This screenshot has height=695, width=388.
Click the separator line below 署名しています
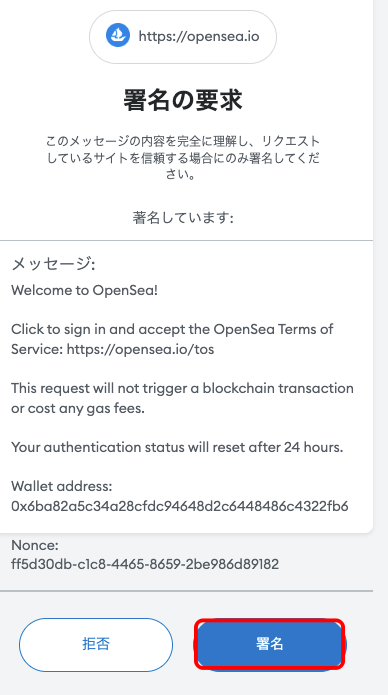click(x=186, y=241)
